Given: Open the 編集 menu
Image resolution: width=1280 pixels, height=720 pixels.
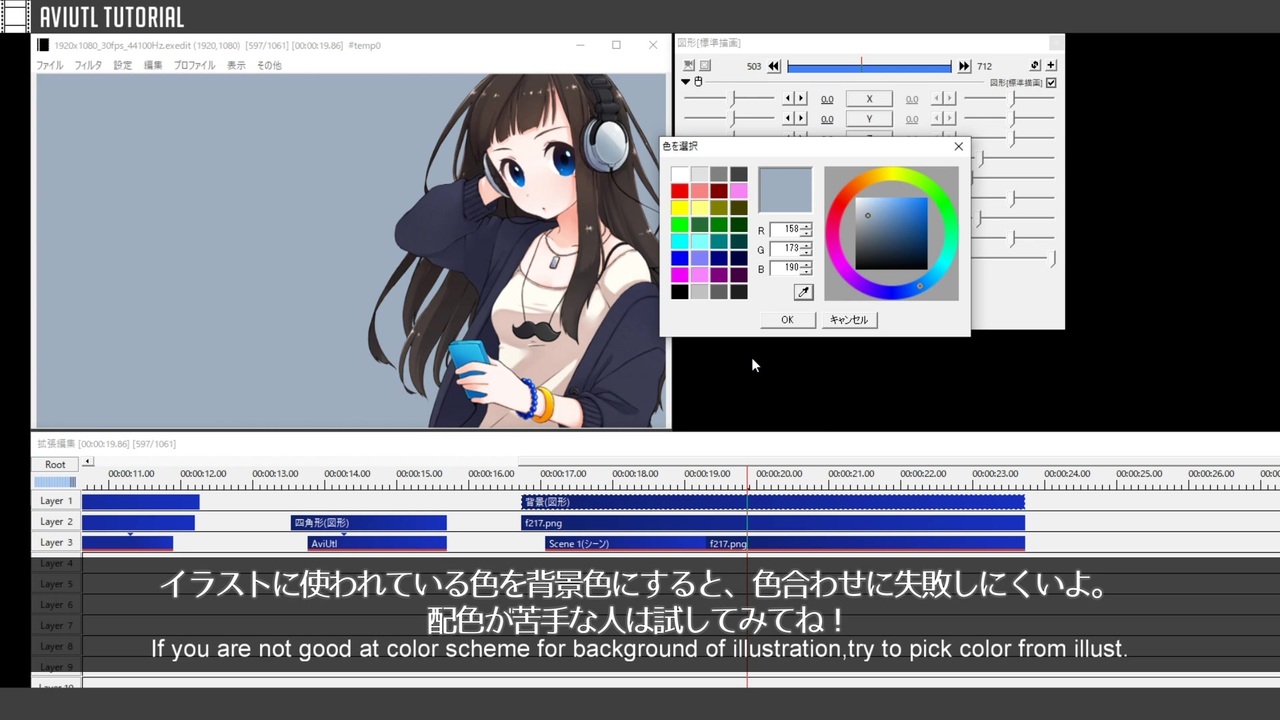Looking at the screenshot, I should 153,65.
